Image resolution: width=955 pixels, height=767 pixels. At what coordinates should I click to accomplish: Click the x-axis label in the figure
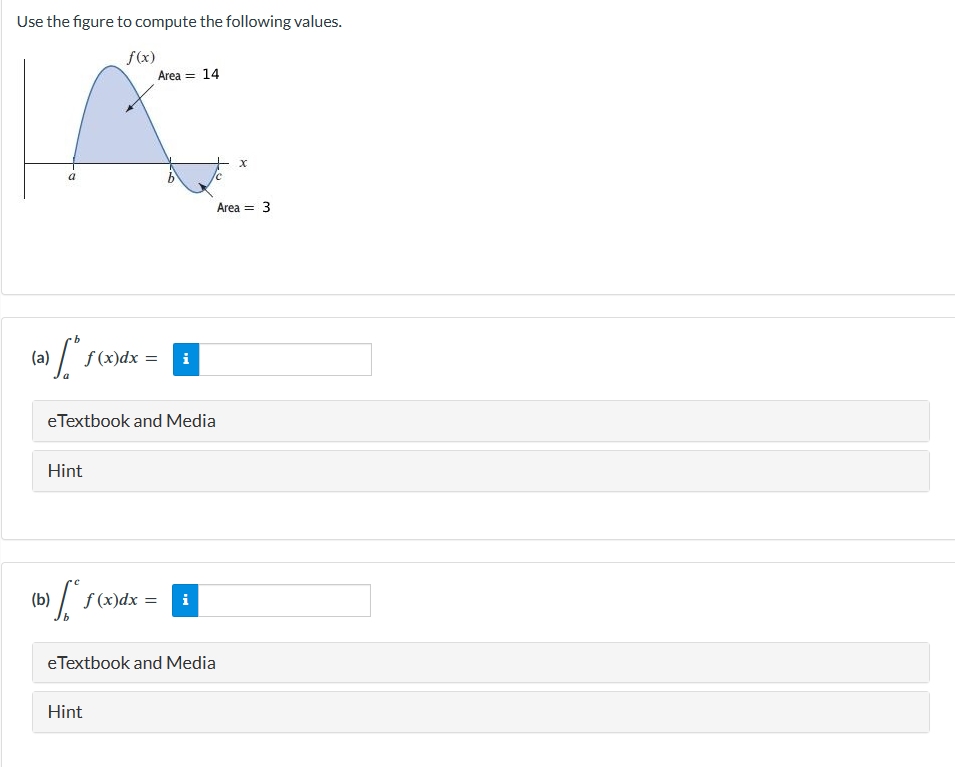(243, 162)
